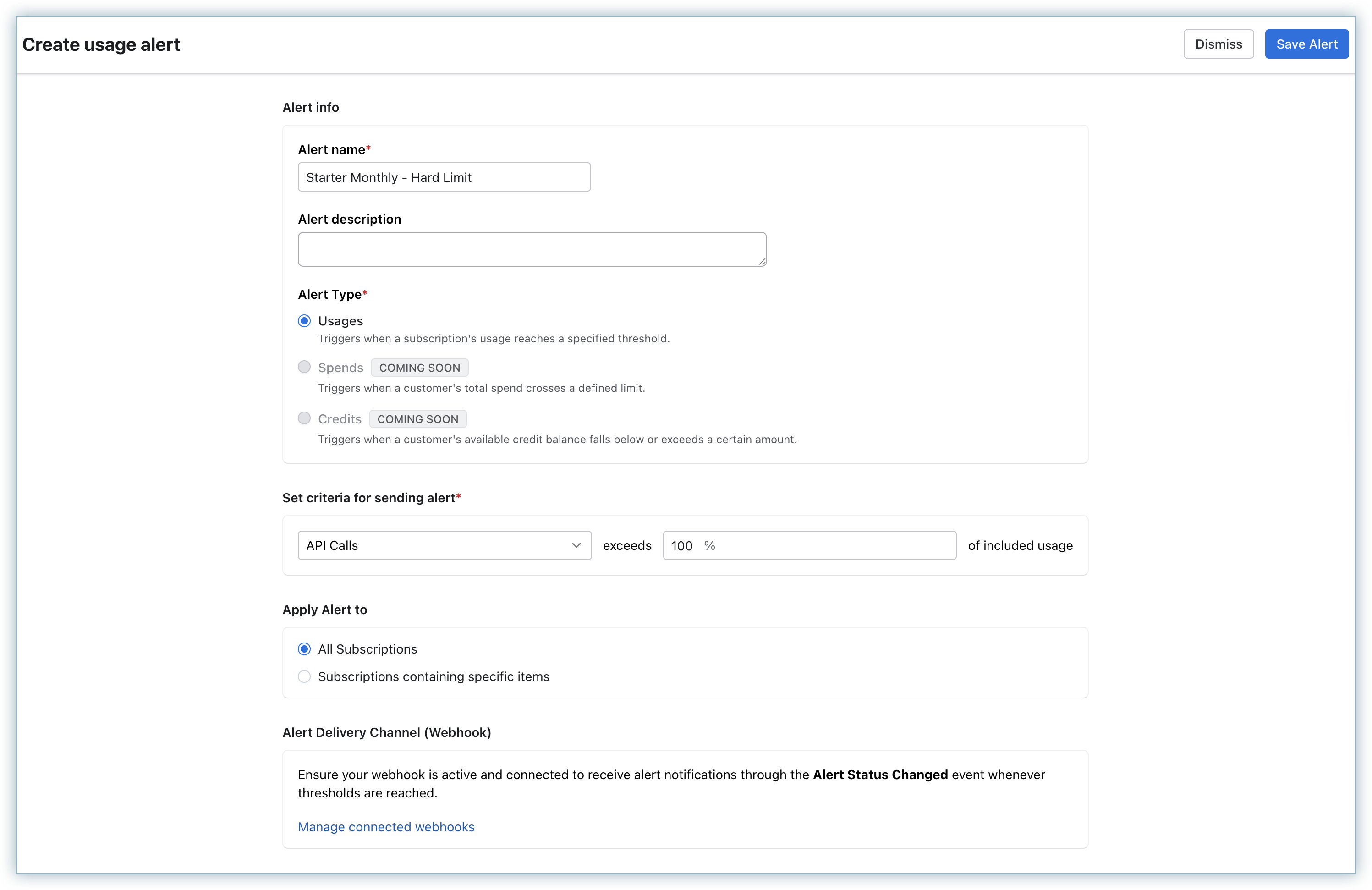Click into the Alert description textarea
1372x890 pixels.
tap(532, 249)
